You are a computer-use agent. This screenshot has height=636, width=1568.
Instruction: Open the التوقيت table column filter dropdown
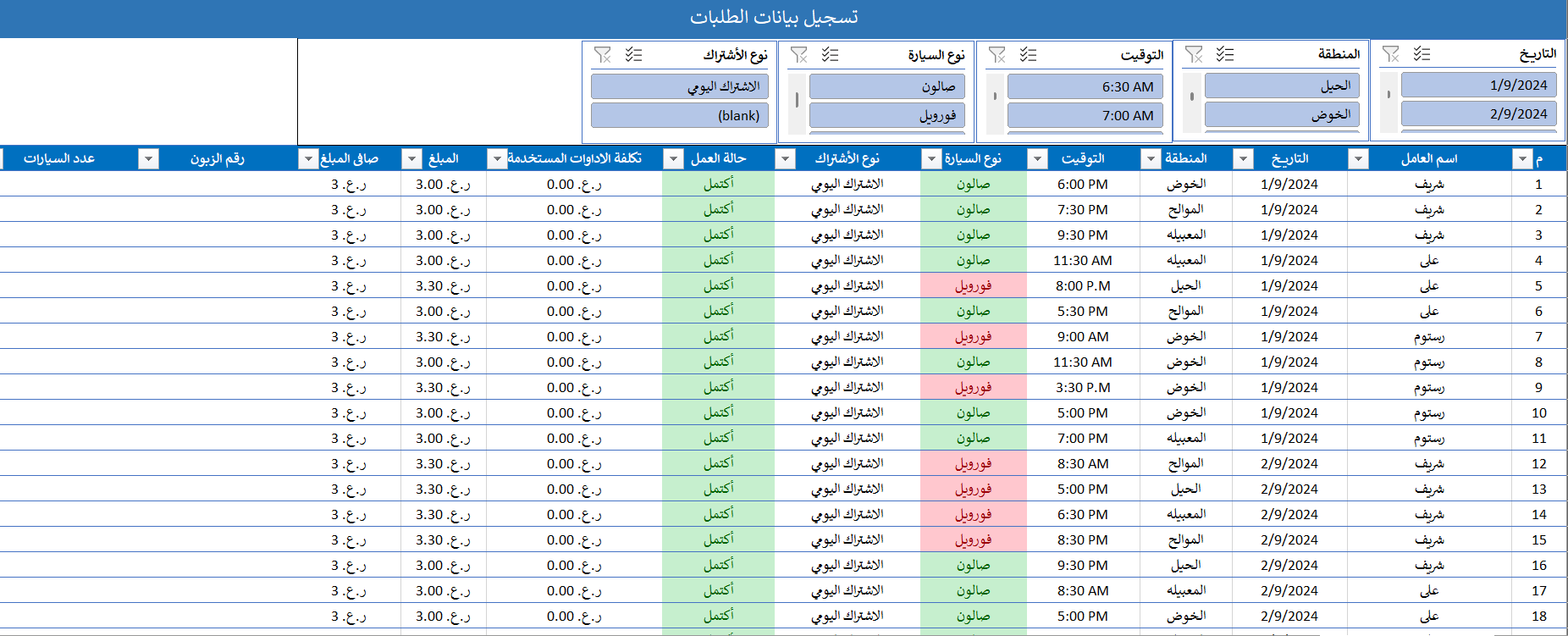tap(1037, 158)
